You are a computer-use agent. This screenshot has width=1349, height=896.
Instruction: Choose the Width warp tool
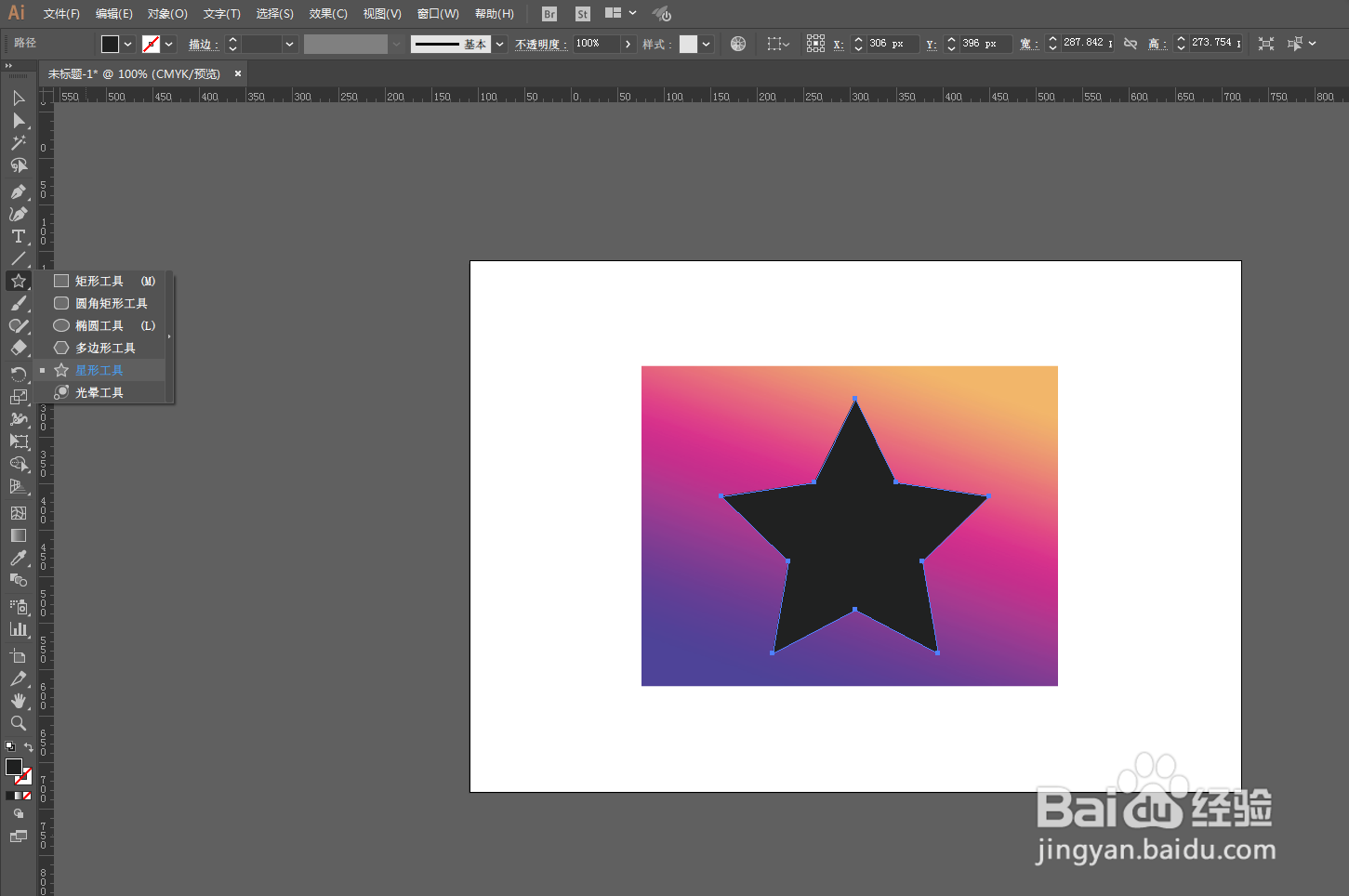(18, 419)
